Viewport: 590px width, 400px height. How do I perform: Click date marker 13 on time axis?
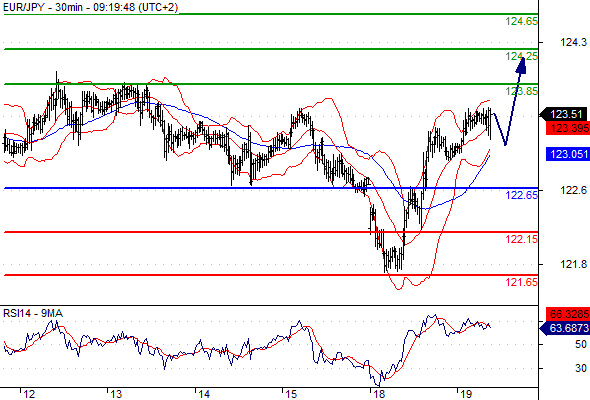[116, 394]
